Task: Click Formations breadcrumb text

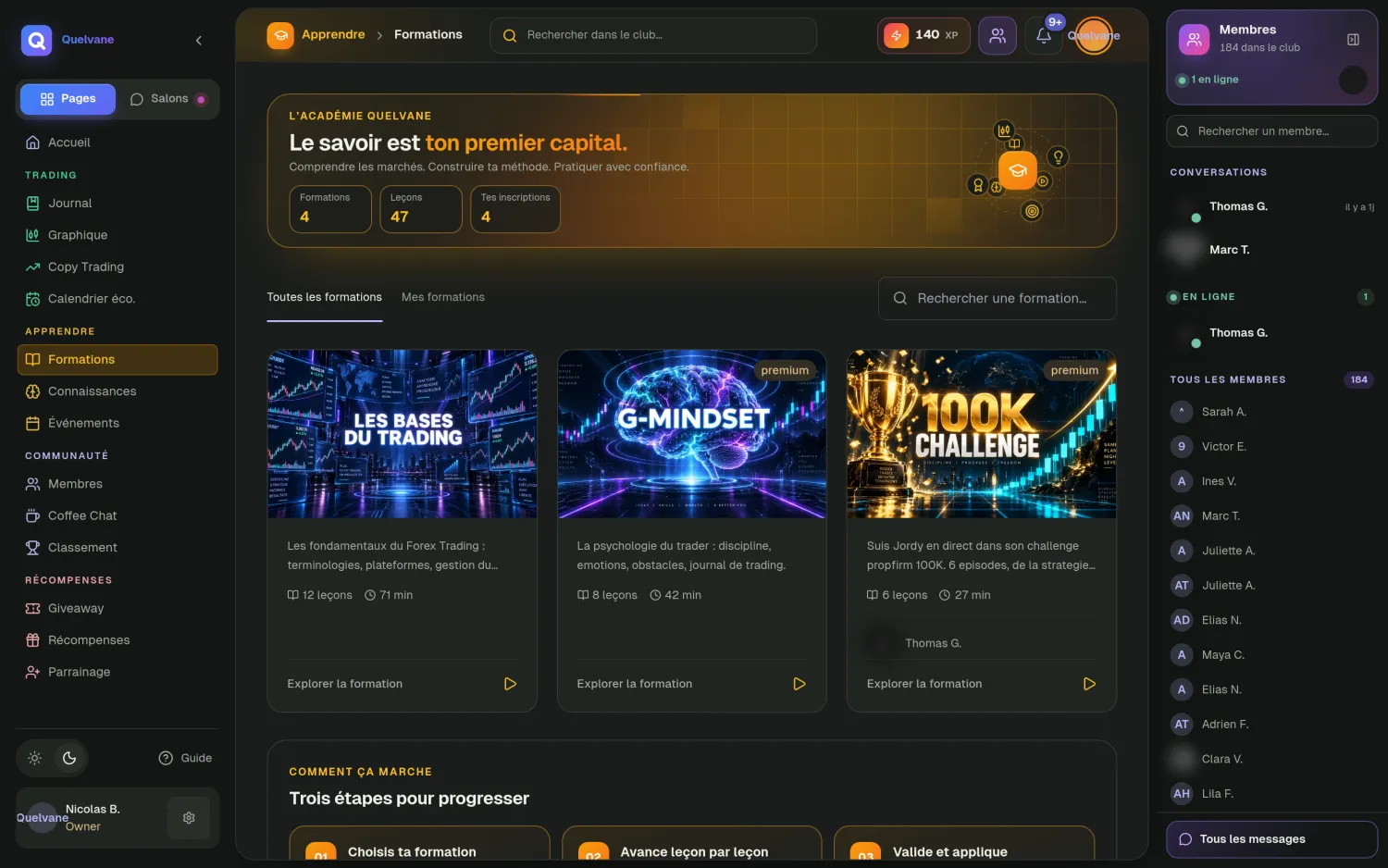Action: tap(428, 35)
